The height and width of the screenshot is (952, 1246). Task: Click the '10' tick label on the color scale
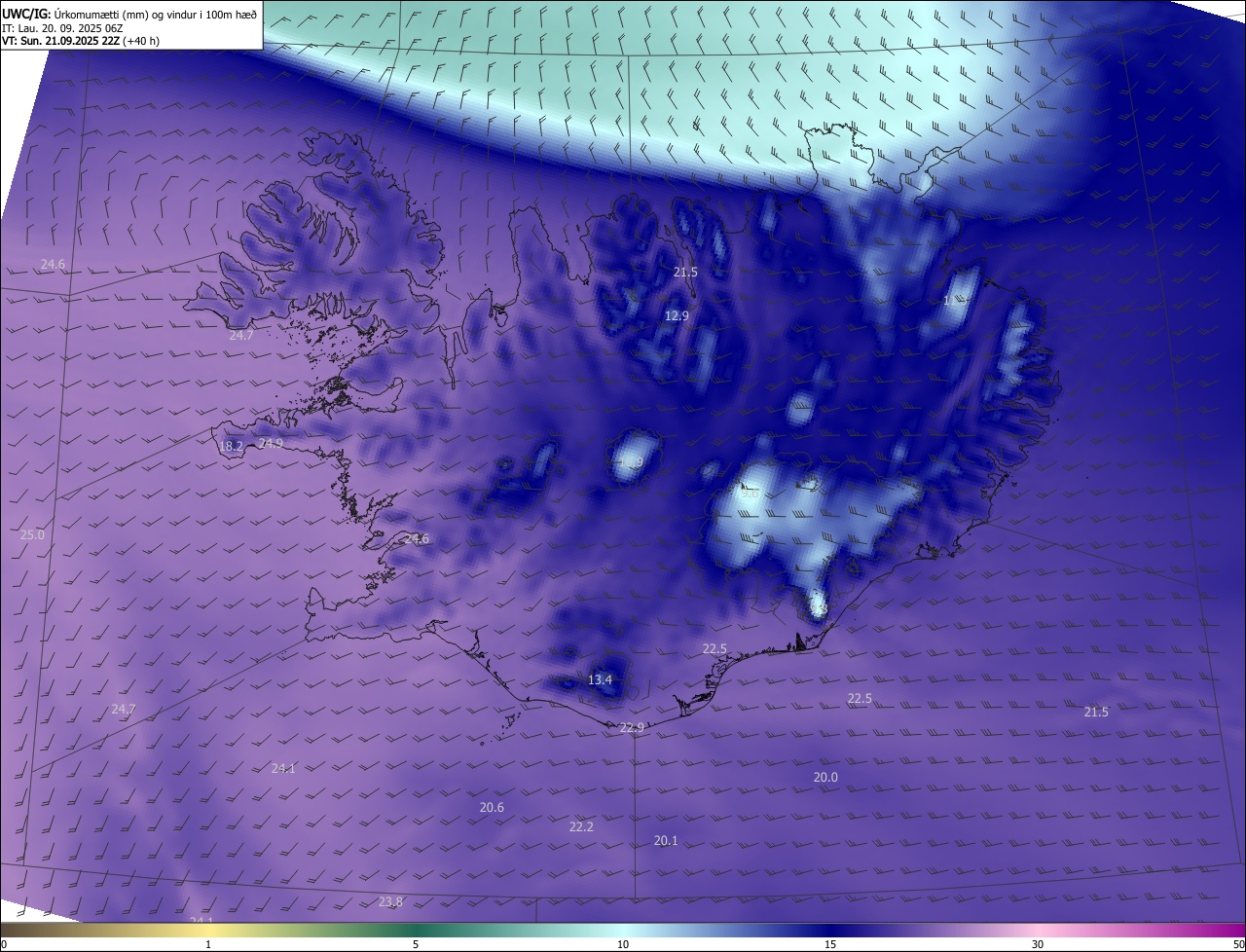(623, 944)
